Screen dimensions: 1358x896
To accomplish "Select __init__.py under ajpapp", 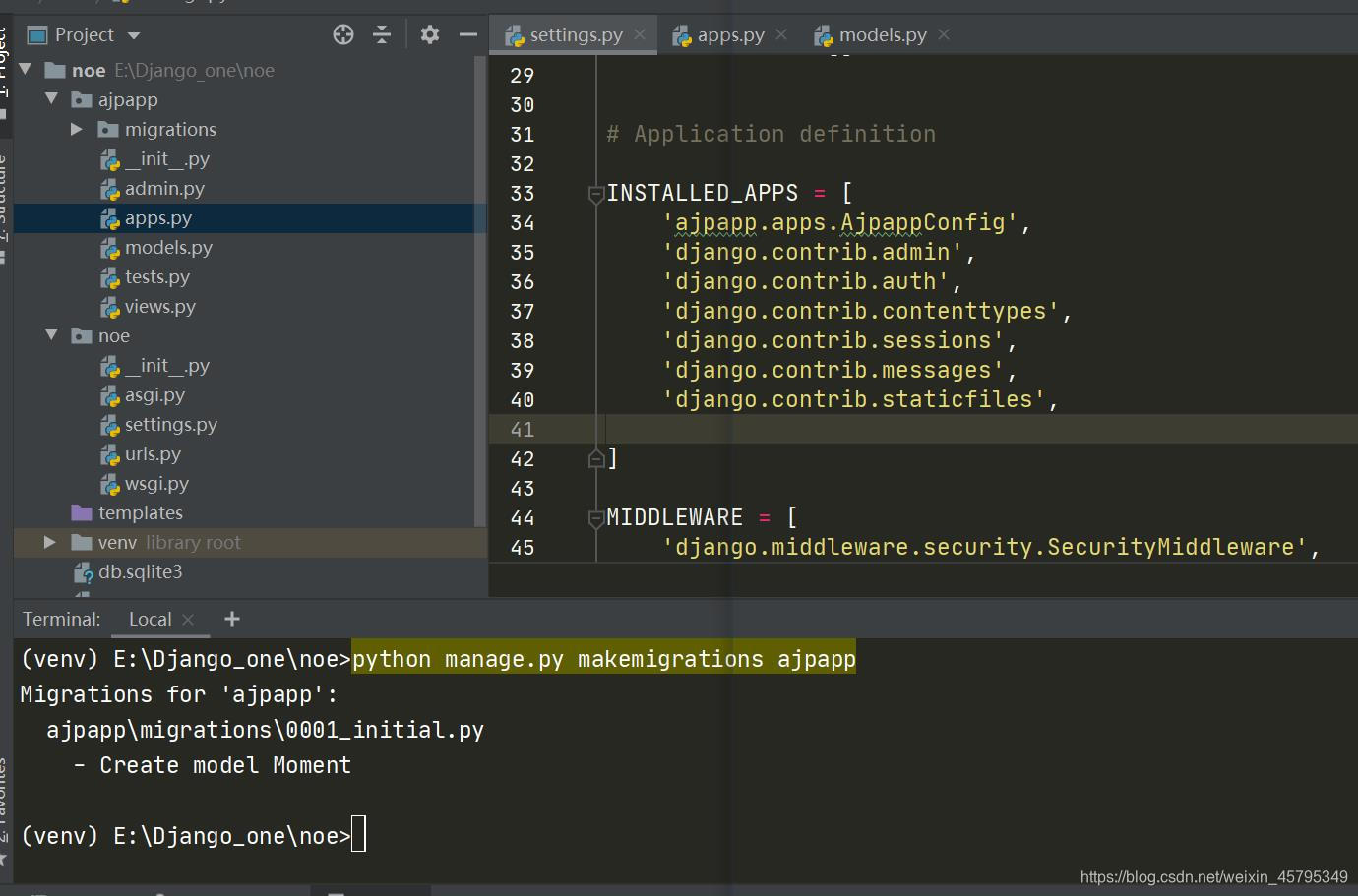I will (166, 158).
